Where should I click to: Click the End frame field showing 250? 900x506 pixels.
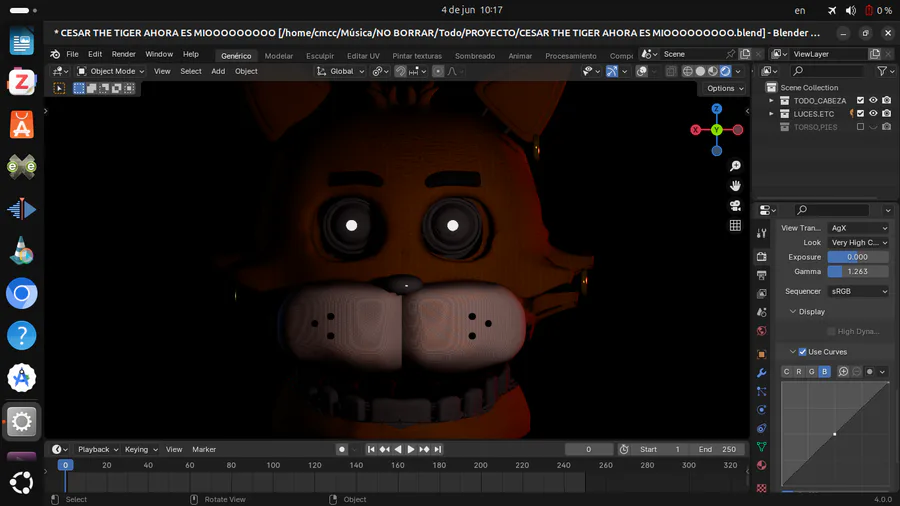point(717,449)
